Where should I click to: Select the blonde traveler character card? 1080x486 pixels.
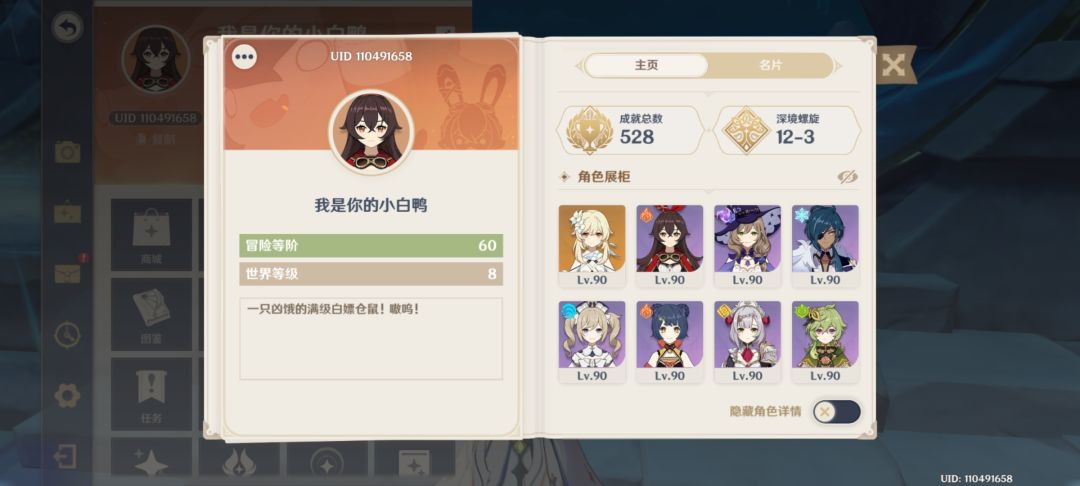pos(592,246)
